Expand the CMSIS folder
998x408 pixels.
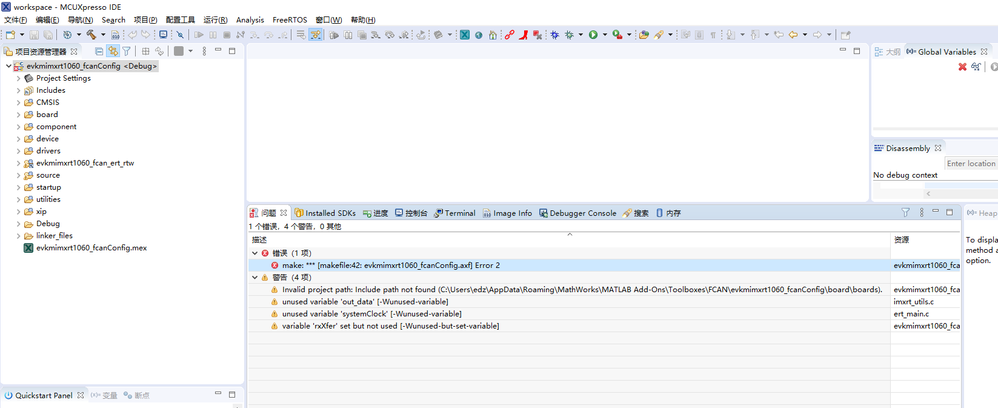18,102
